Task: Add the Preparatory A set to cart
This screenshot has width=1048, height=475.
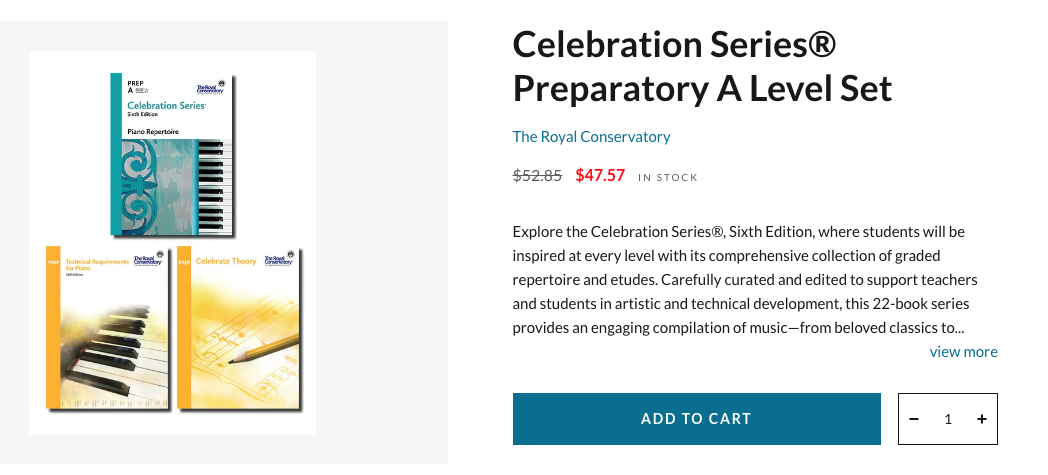Action: (696, 419)
